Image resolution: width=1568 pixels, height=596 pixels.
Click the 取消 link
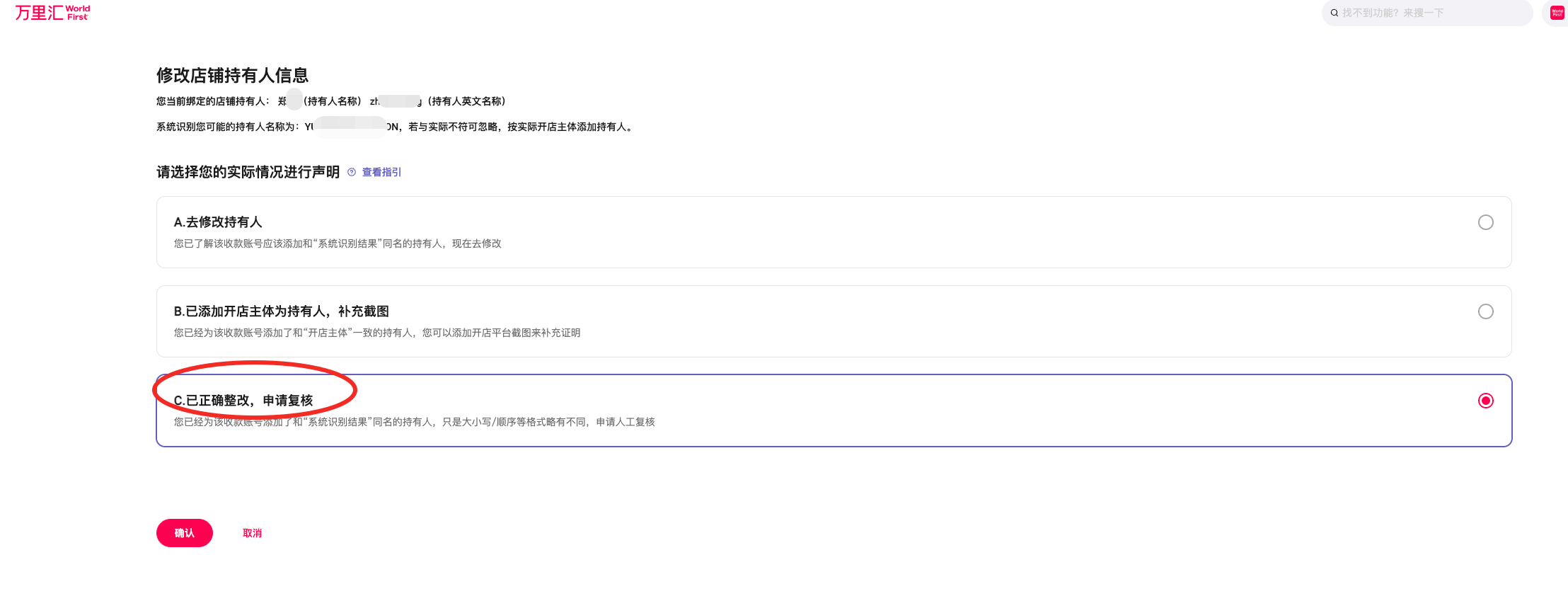tap(253, 533)
